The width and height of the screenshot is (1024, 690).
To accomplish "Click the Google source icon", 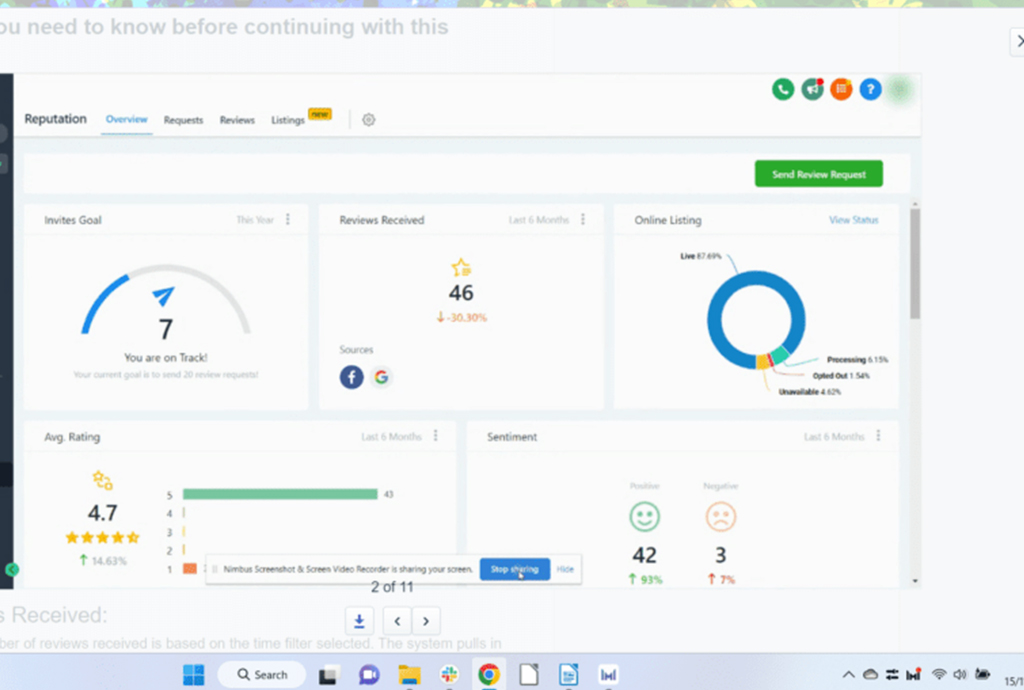I will coord(381,377).
